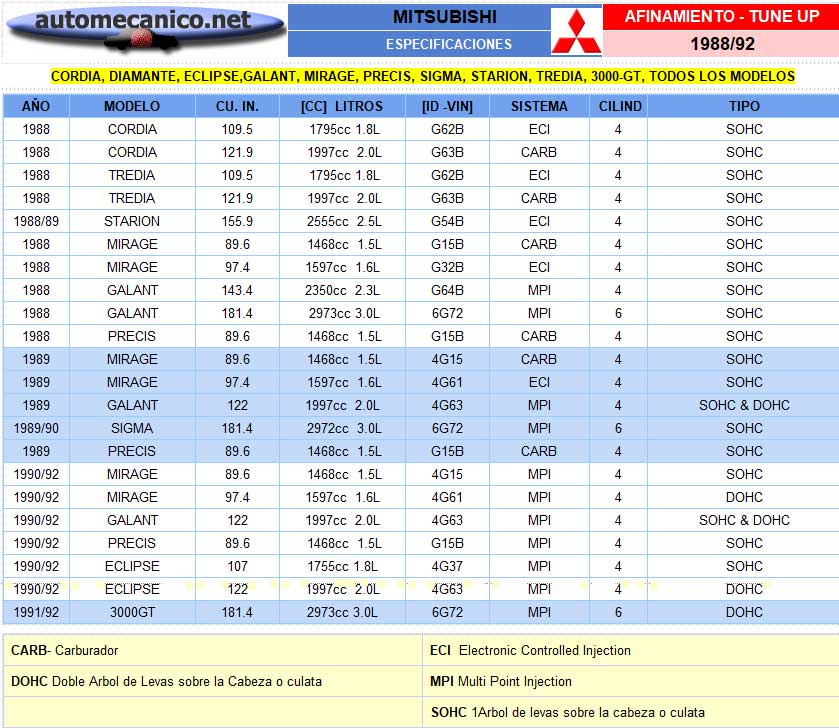The image size is (839, 728).
Task: Select the yellow model list line starting with CORDIA
Action: click(x=423, y=76)
